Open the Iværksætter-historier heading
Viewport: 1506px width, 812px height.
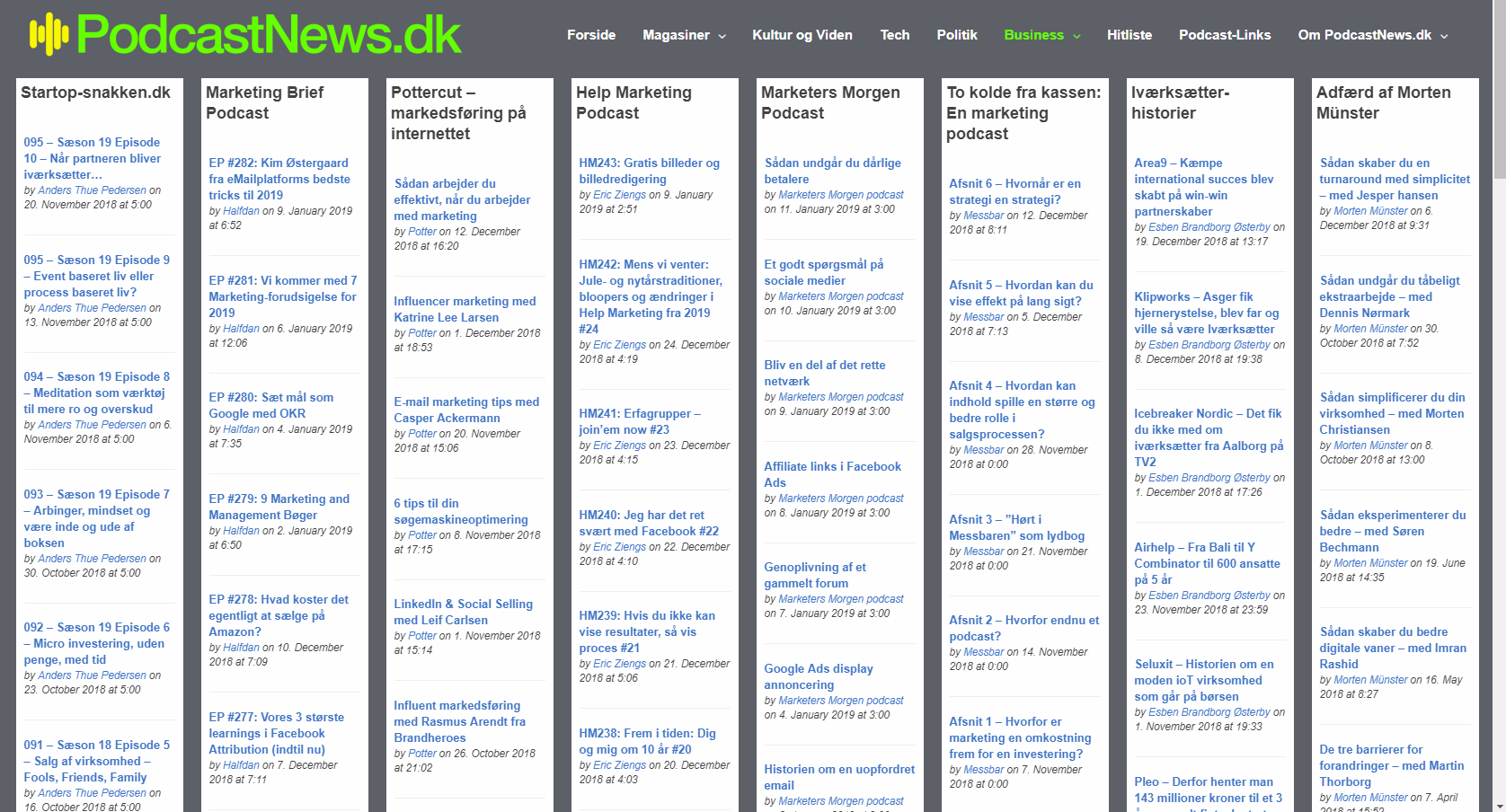pyautogui.click(x=1180, y=102)
